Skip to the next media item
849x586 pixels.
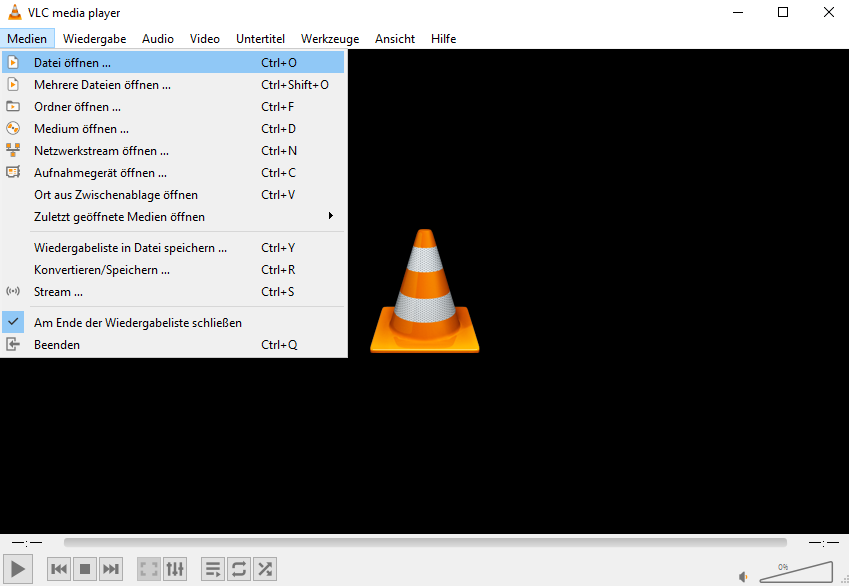110,569
